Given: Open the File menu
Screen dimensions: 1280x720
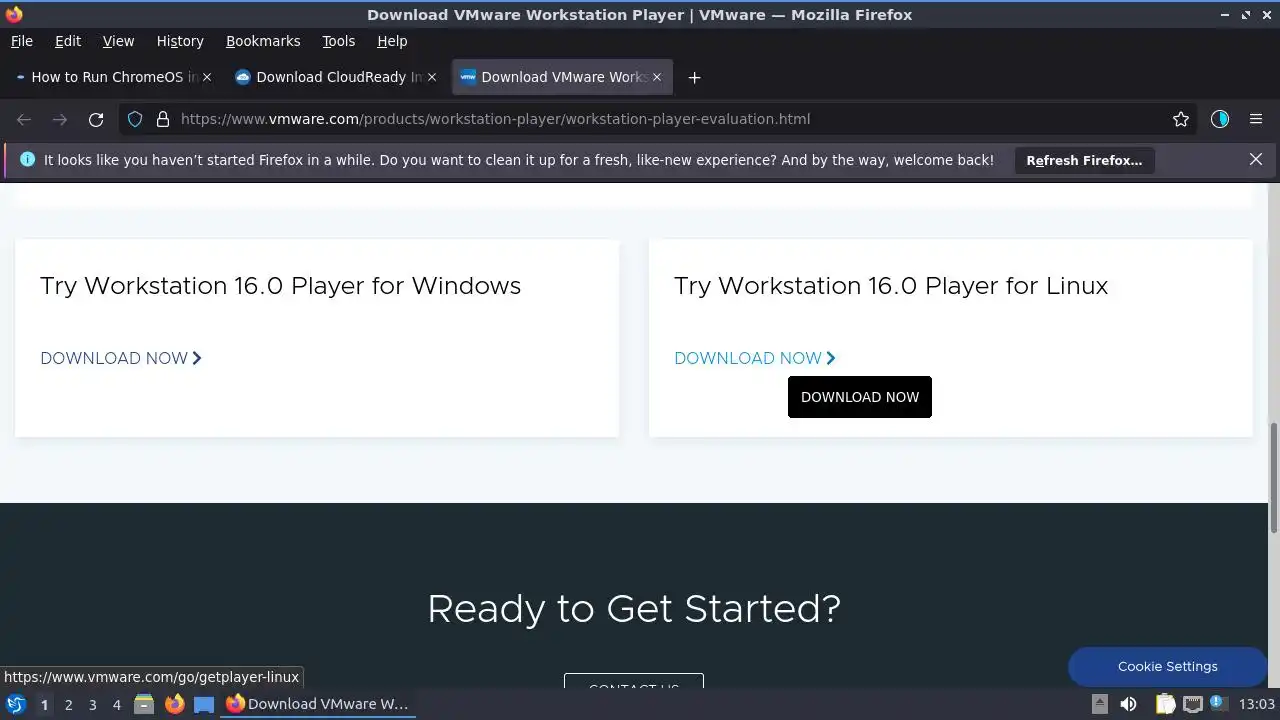Looking at the screenshot, I should pyautogui.click(x=21, y=41).
